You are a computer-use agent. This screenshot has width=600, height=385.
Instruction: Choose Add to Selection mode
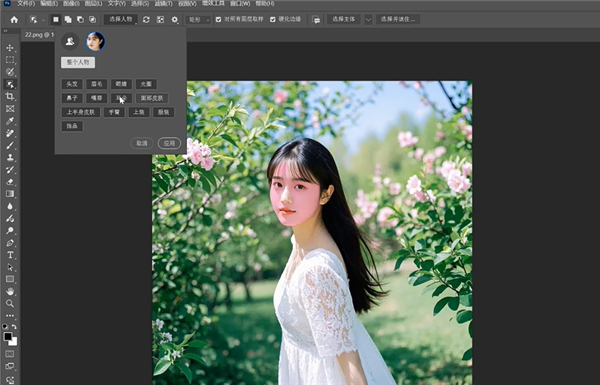coord(68,20)
